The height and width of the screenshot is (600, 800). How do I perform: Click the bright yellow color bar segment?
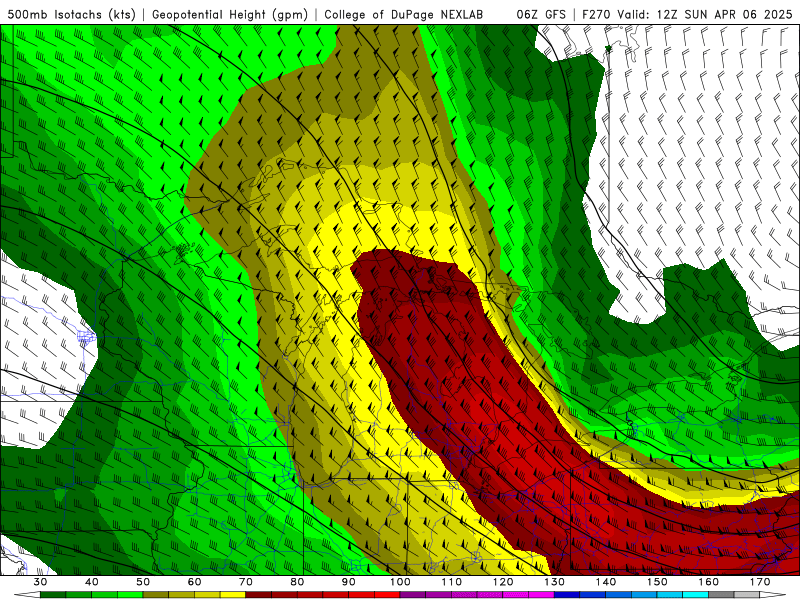pos(233,596)
